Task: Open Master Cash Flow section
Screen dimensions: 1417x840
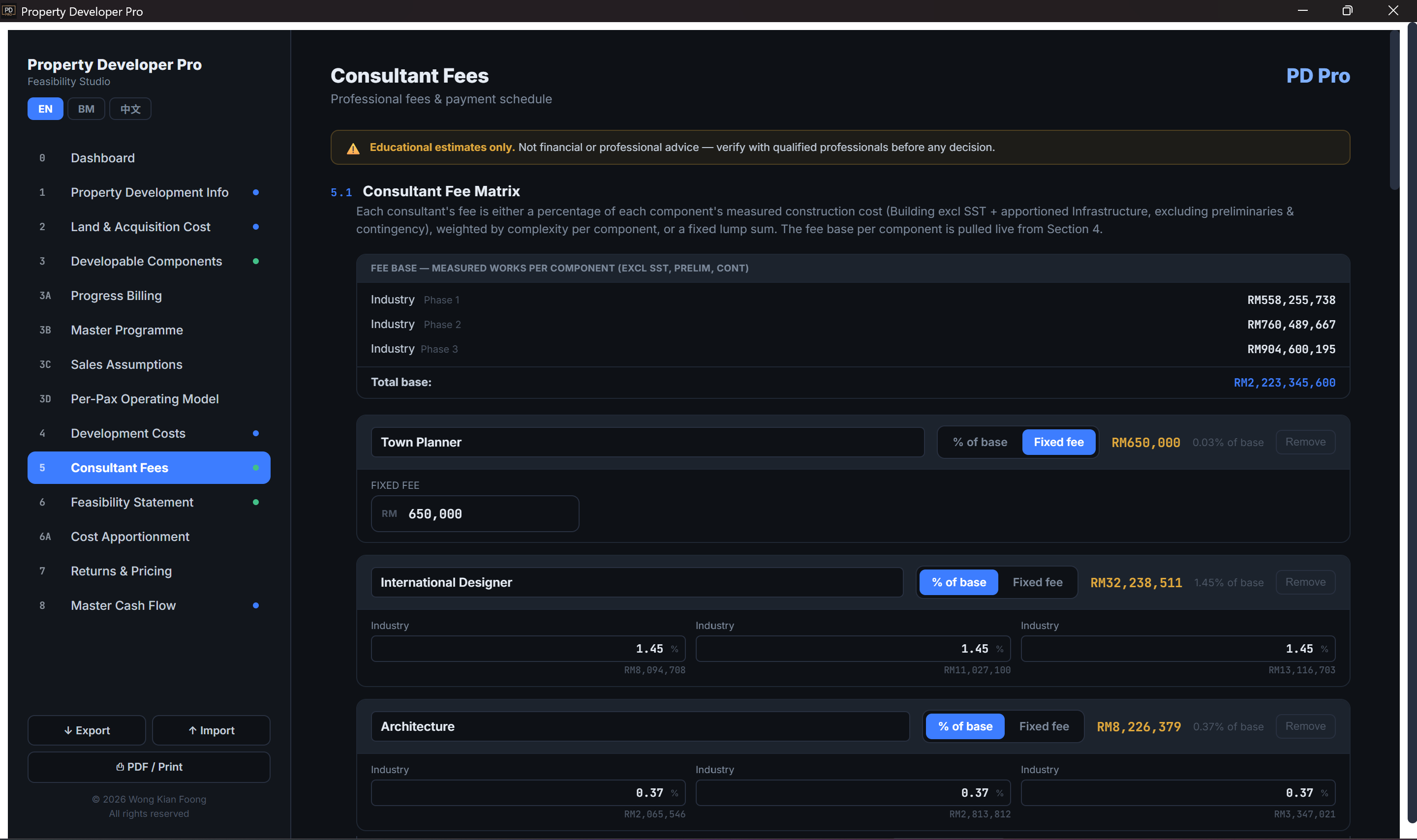Action: point(149,606)
